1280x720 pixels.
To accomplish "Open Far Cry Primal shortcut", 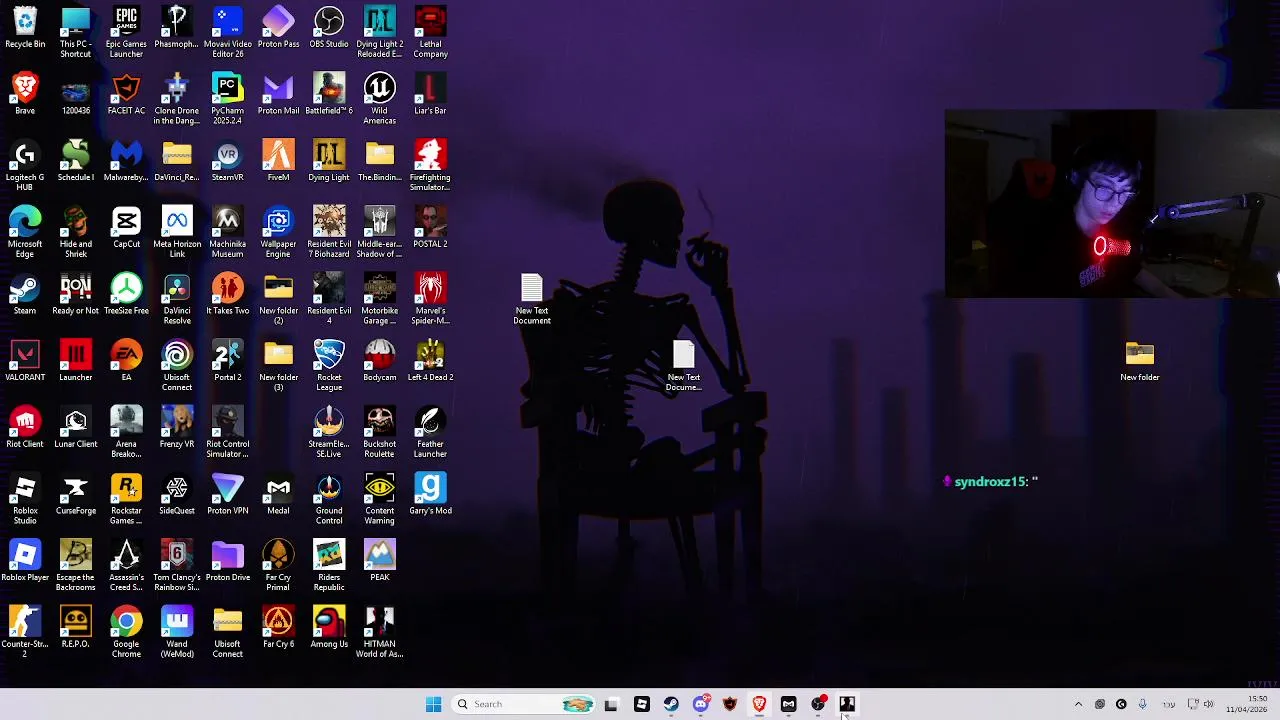I will (278, 566).
